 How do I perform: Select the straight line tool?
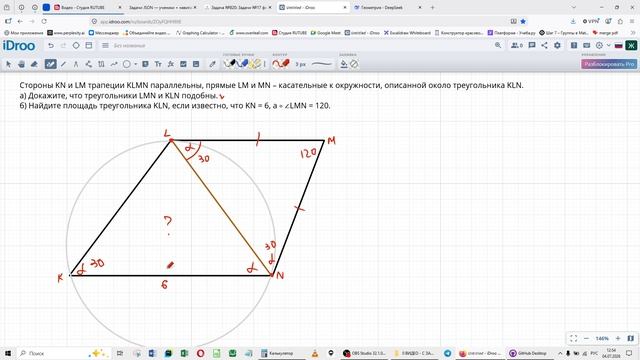[x=63, y=64]
